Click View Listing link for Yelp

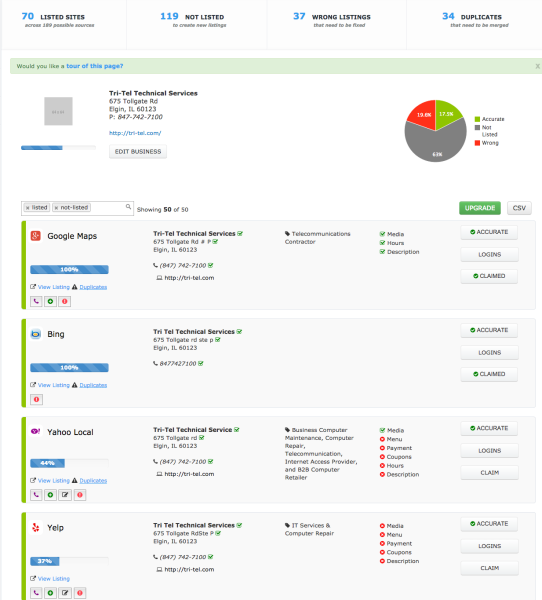[54, 579]
